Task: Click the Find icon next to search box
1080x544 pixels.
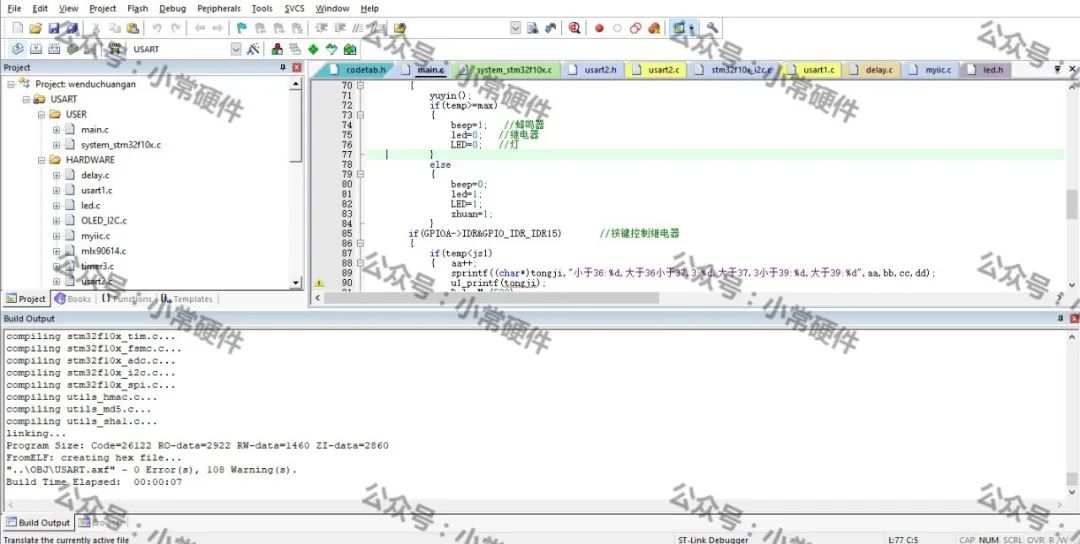Action: coord(532,28)
